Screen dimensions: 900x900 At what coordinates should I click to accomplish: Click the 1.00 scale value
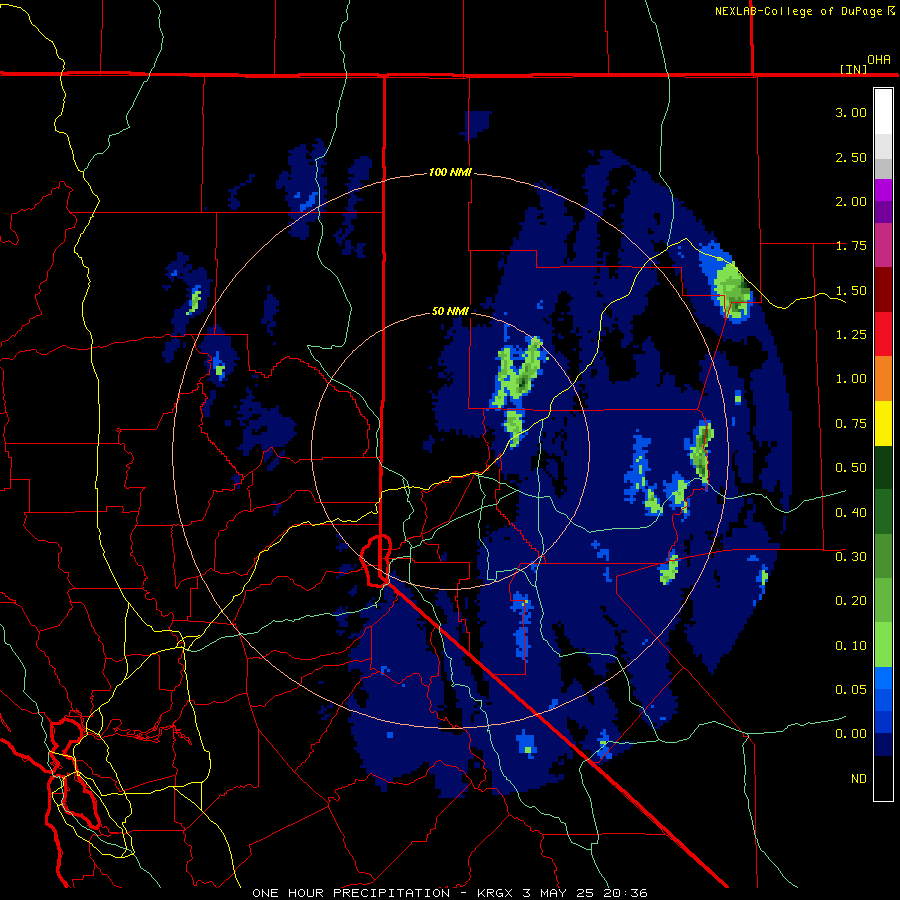[x=851, y=379]
